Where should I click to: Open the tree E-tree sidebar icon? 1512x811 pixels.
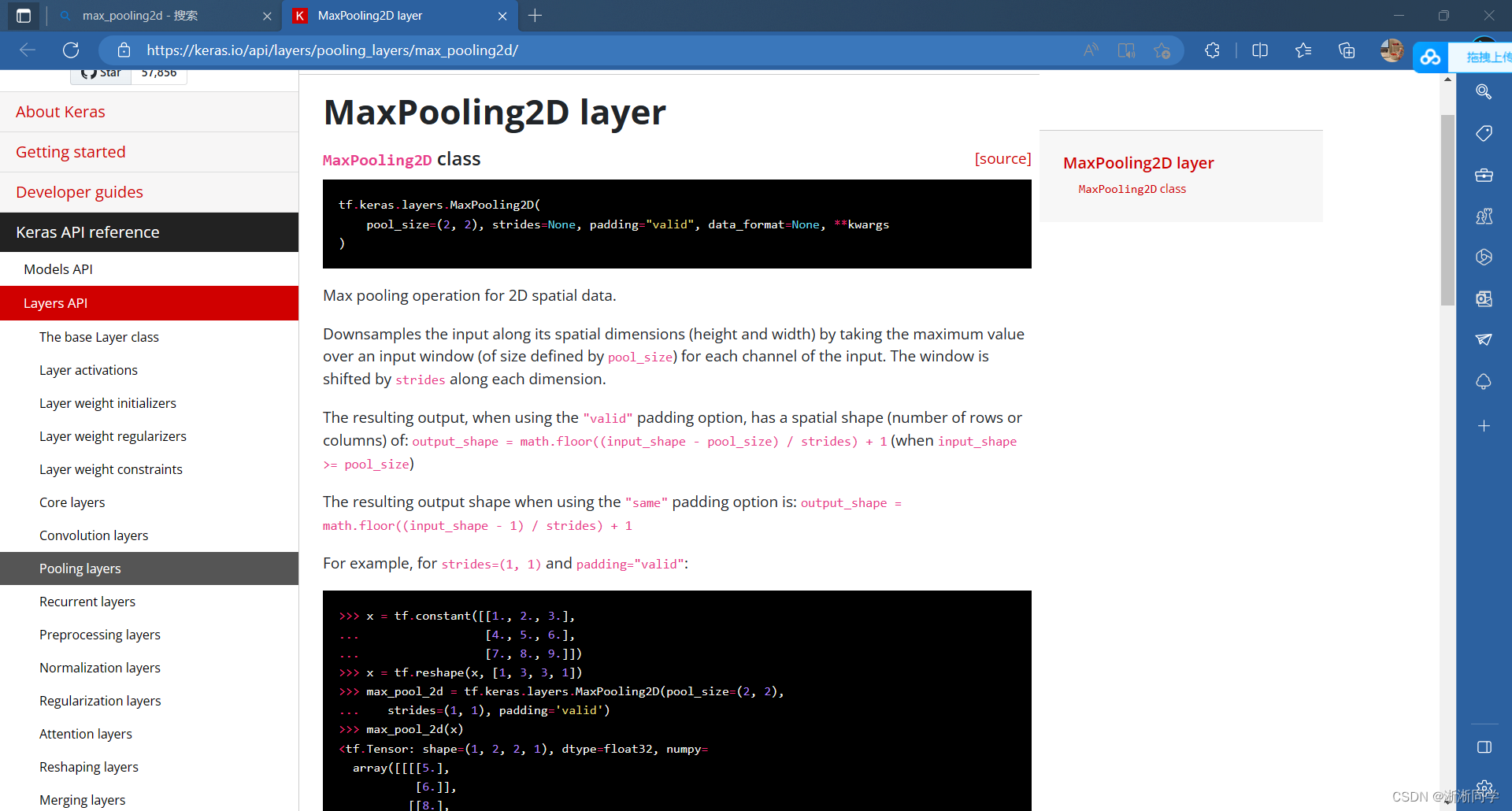(x=1484, y=381)
